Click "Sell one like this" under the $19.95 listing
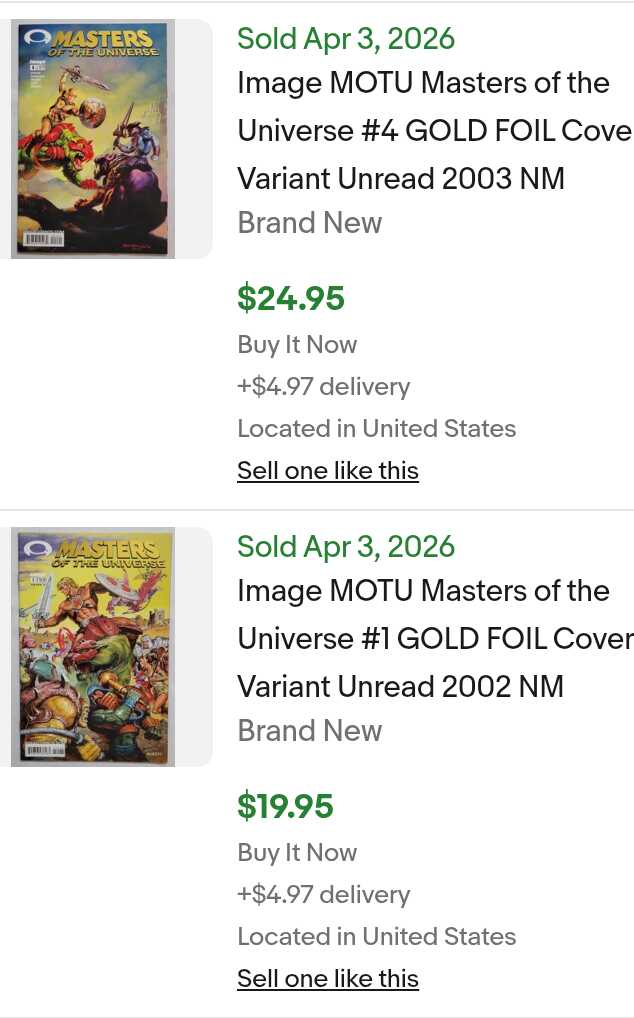 coord(328,978)
